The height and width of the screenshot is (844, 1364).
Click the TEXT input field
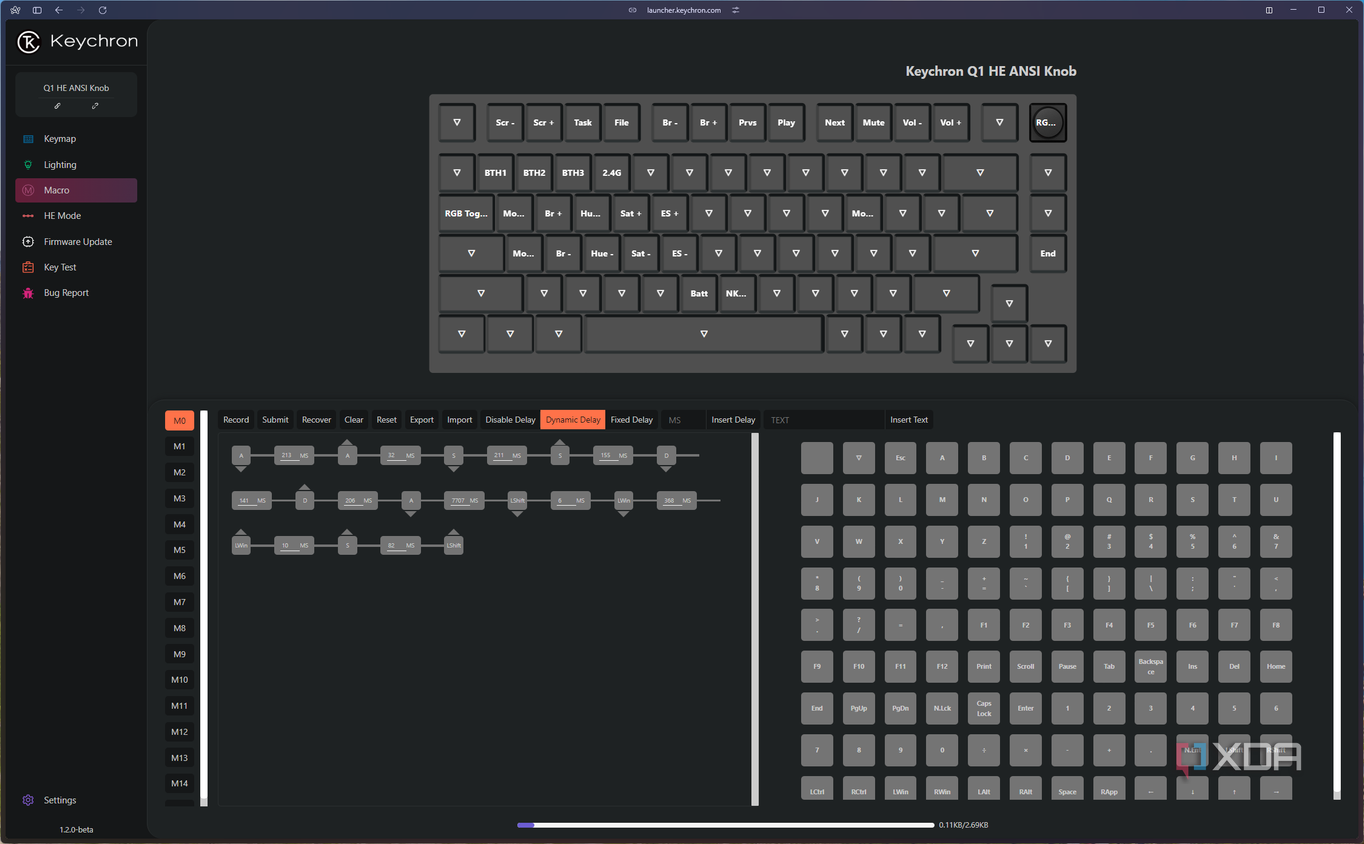[824, 420]
